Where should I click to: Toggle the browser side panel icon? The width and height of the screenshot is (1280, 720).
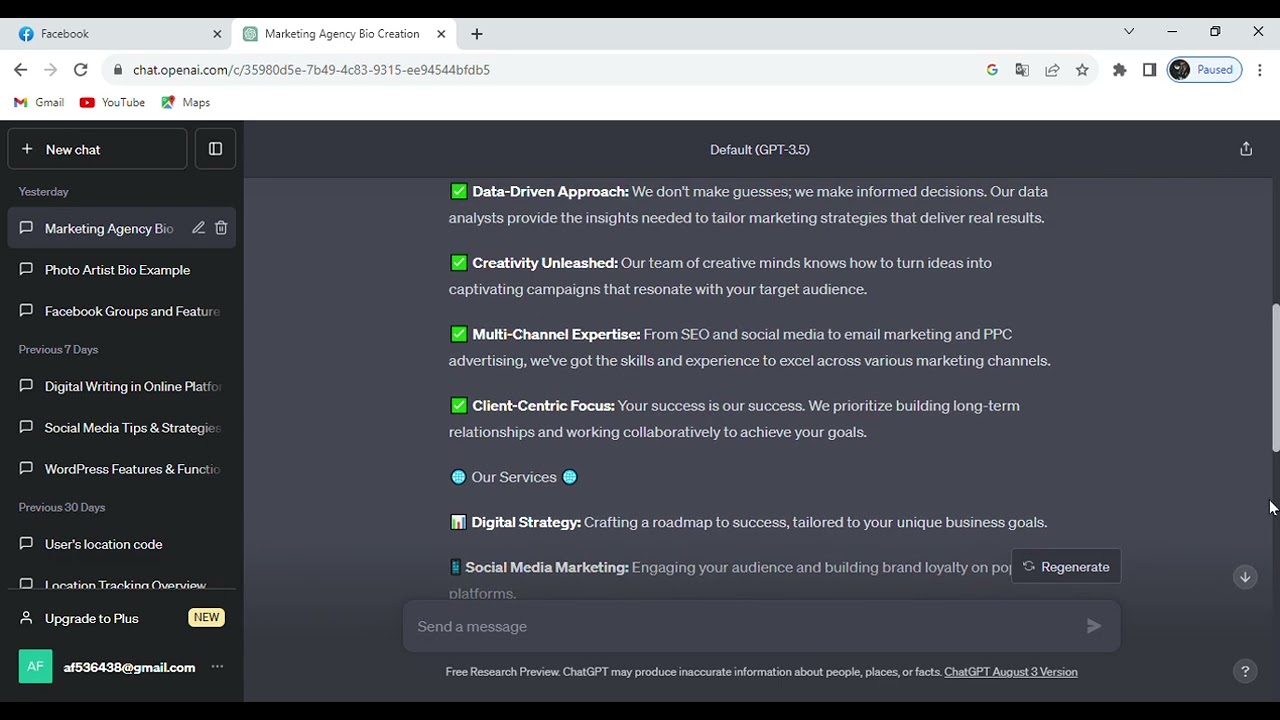pos(1150,70)
